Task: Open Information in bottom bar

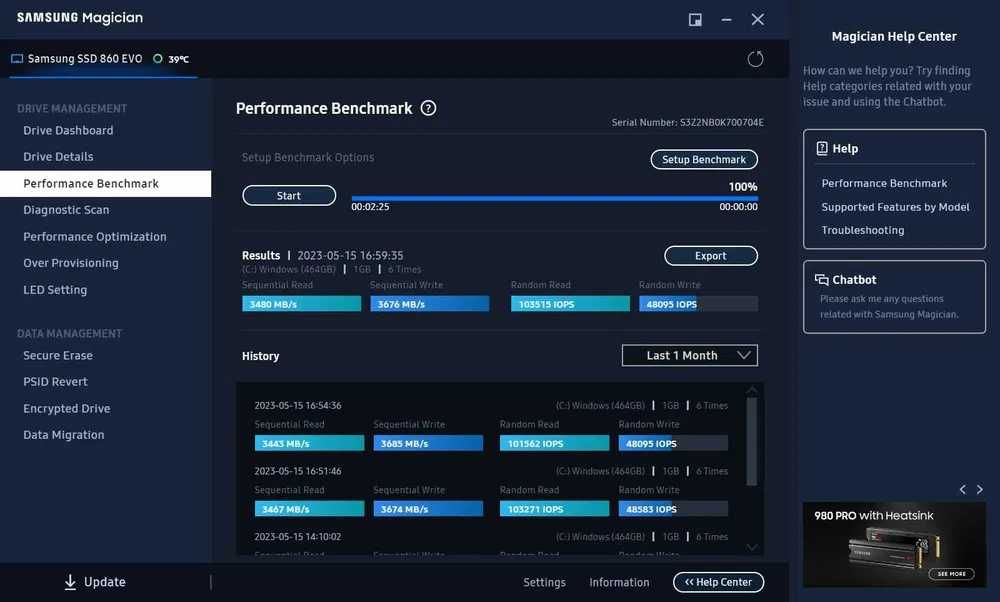Action: pos(619,582)
